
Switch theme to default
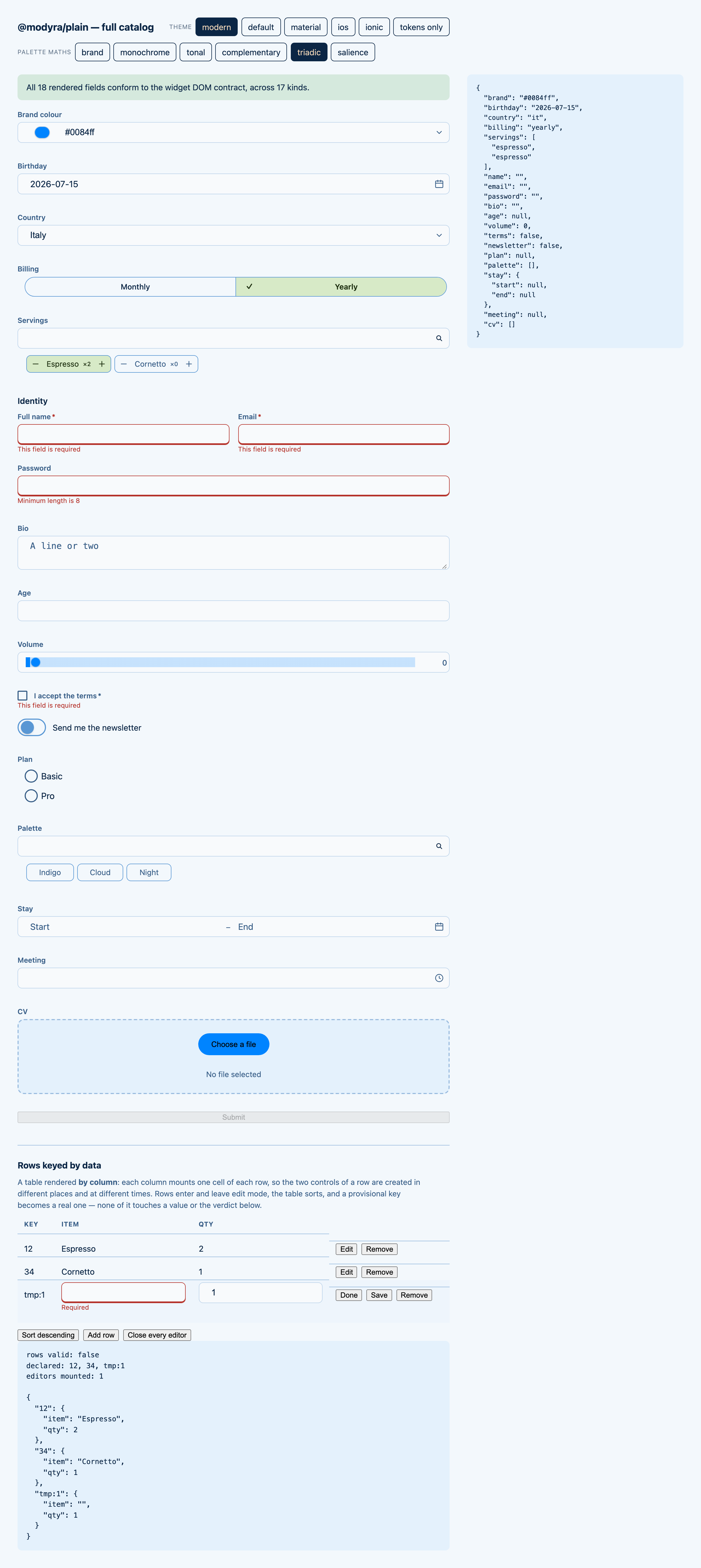[261, 27]
